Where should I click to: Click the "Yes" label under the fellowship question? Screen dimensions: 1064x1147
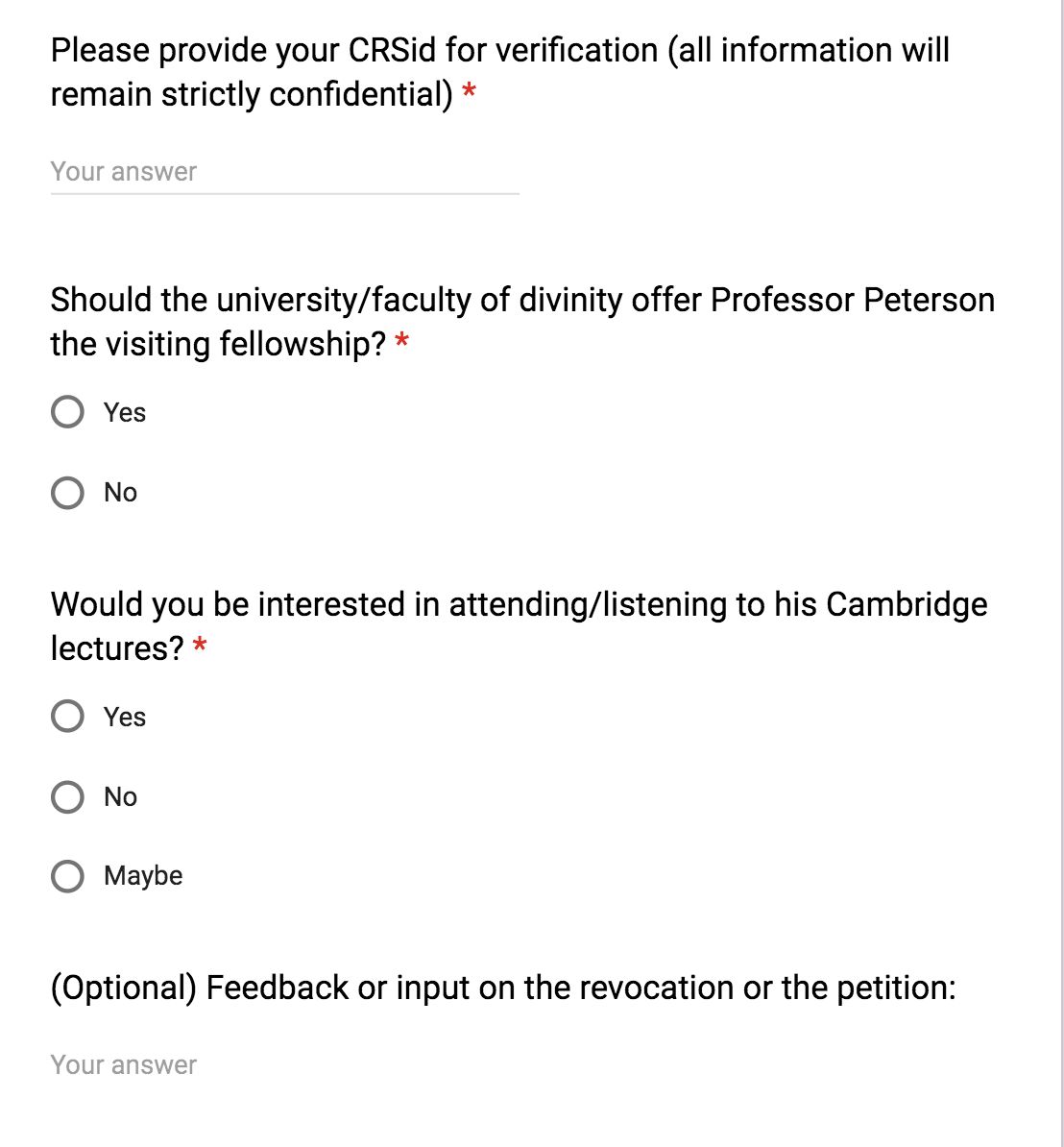[x=124, y=412]
